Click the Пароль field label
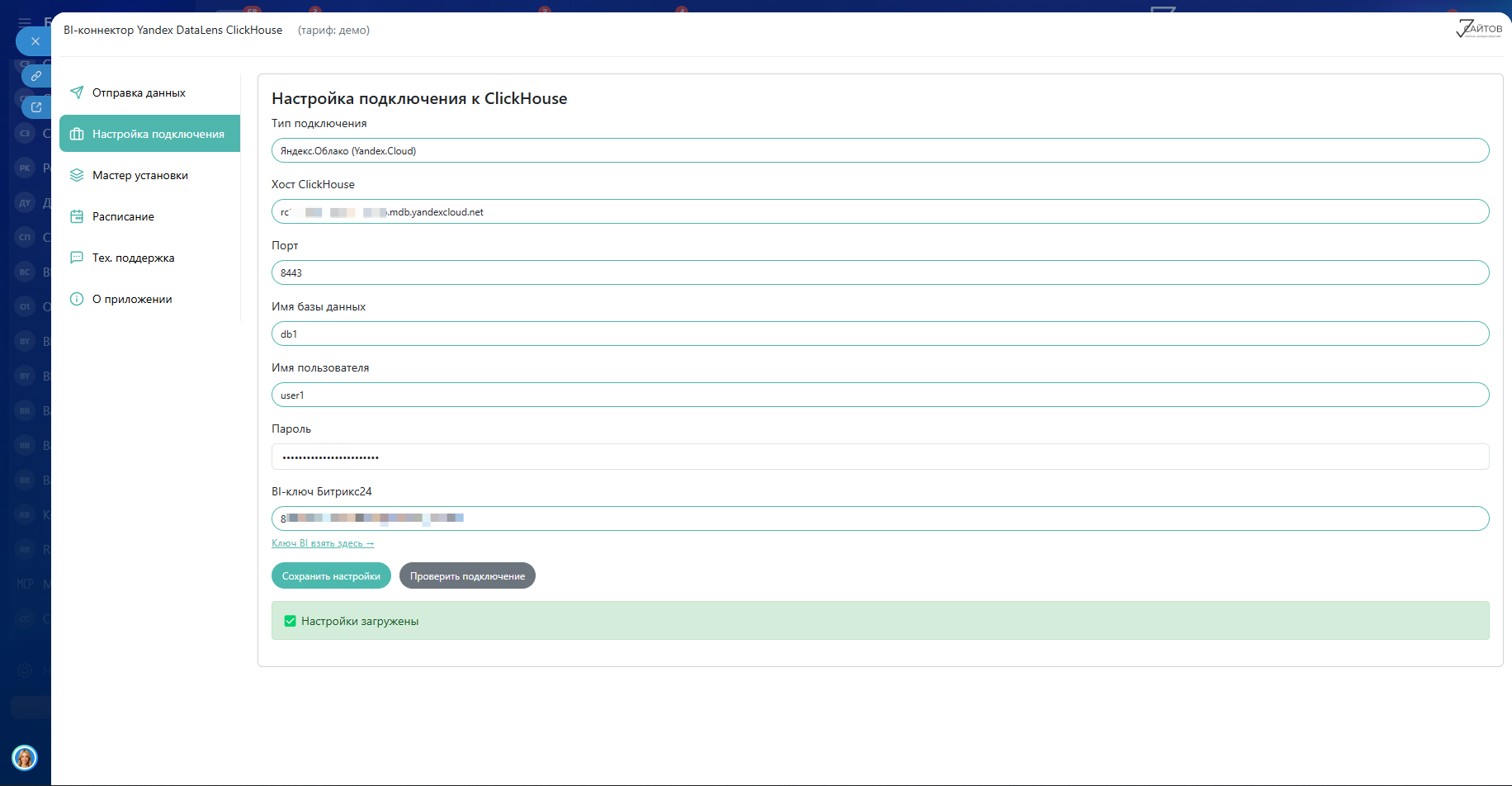The image size is (1512, 786). click(x=291, y=429)
